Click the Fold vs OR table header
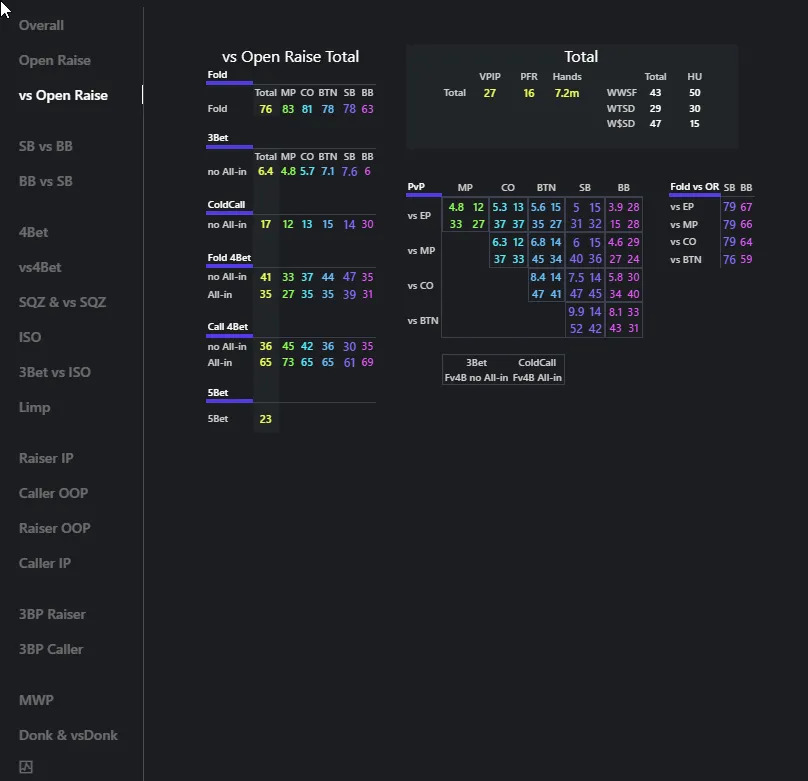 (x=694, y=187)
